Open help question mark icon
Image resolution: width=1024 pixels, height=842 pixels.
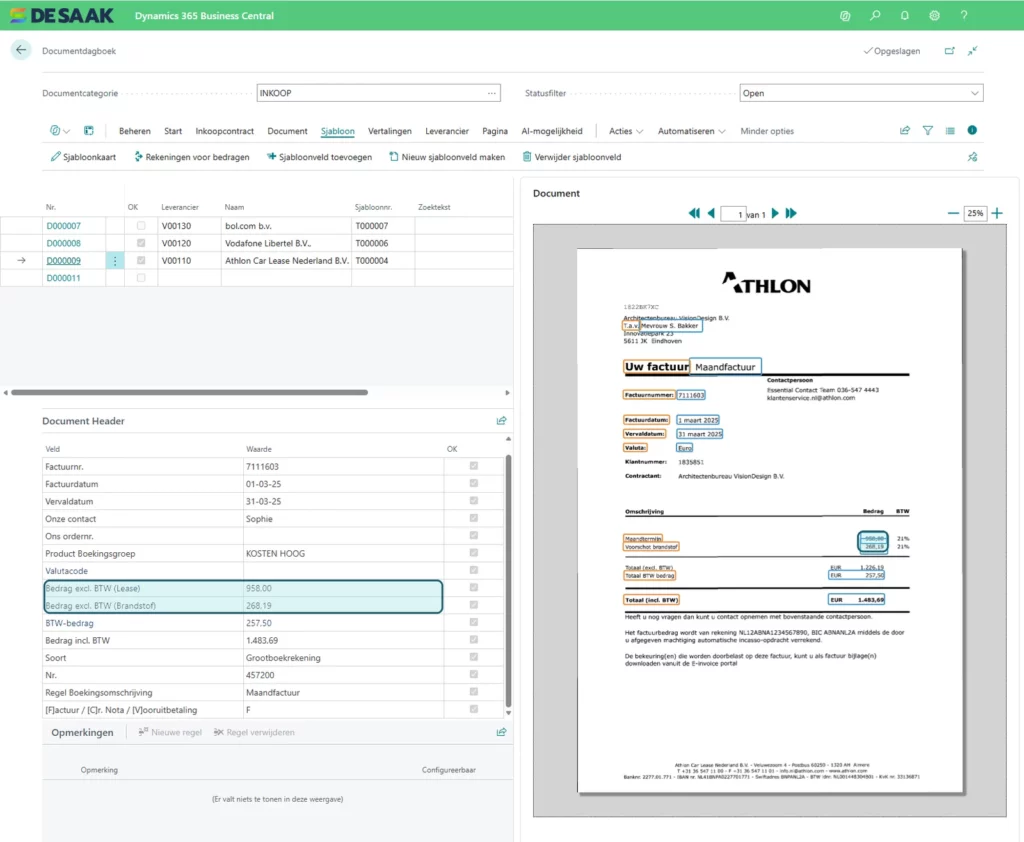click(x=964, y=16)
